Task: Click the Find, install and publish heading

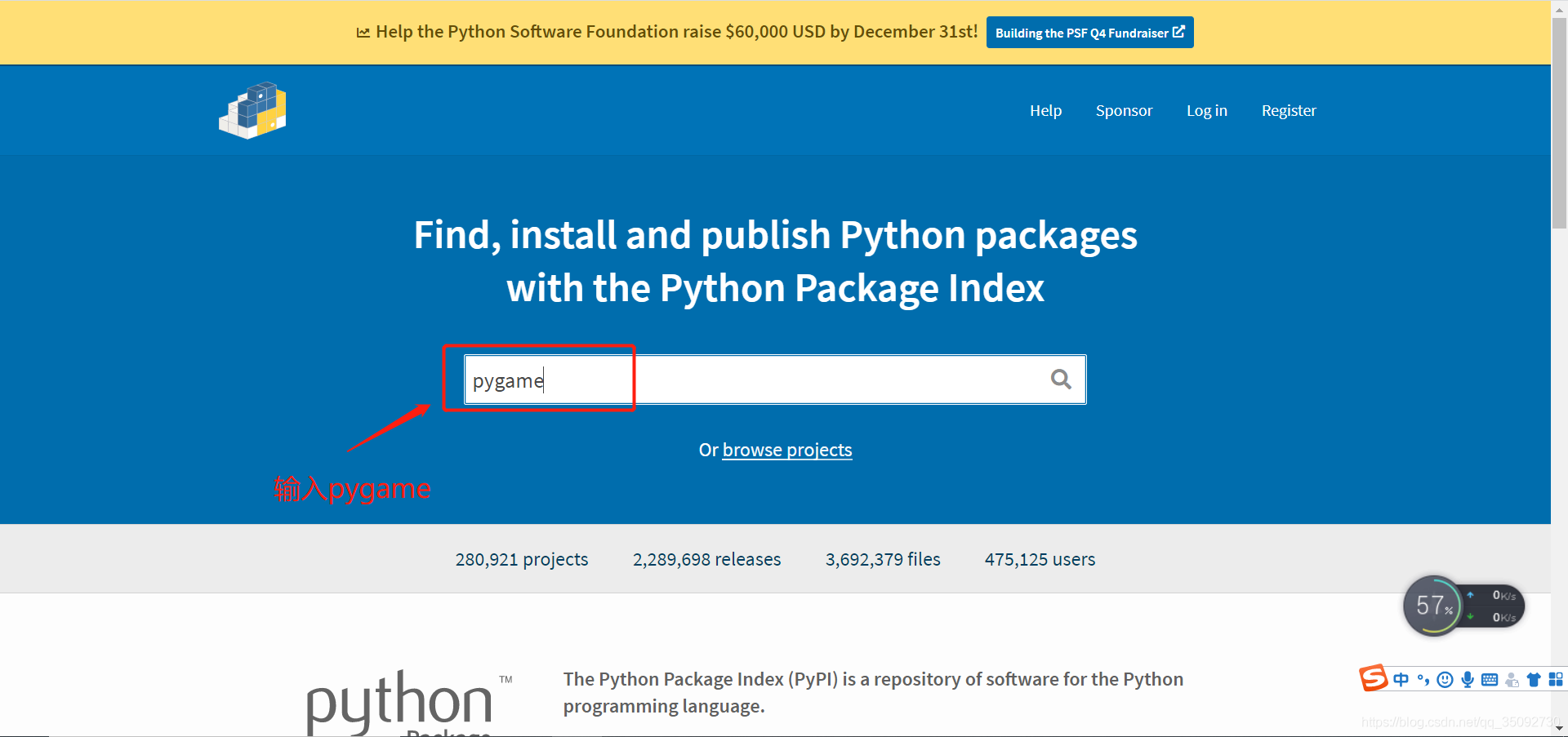Action: point(775,261)
